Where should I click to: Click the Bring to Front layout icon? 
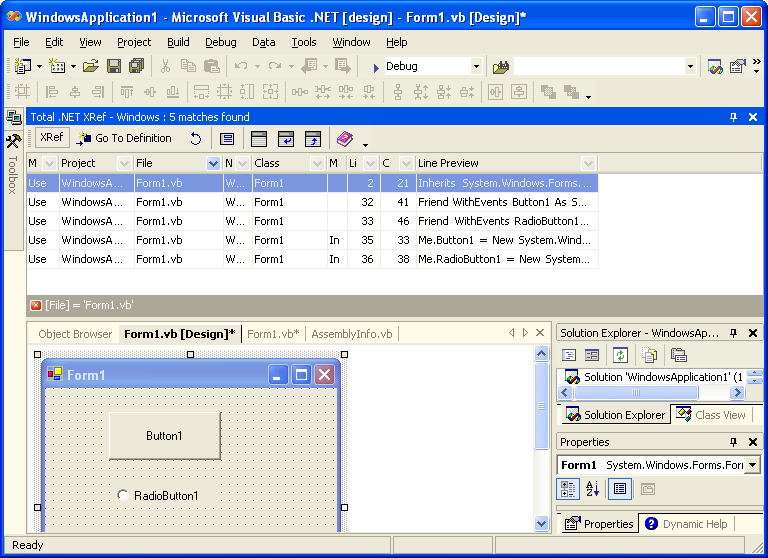tap(548, 92)
